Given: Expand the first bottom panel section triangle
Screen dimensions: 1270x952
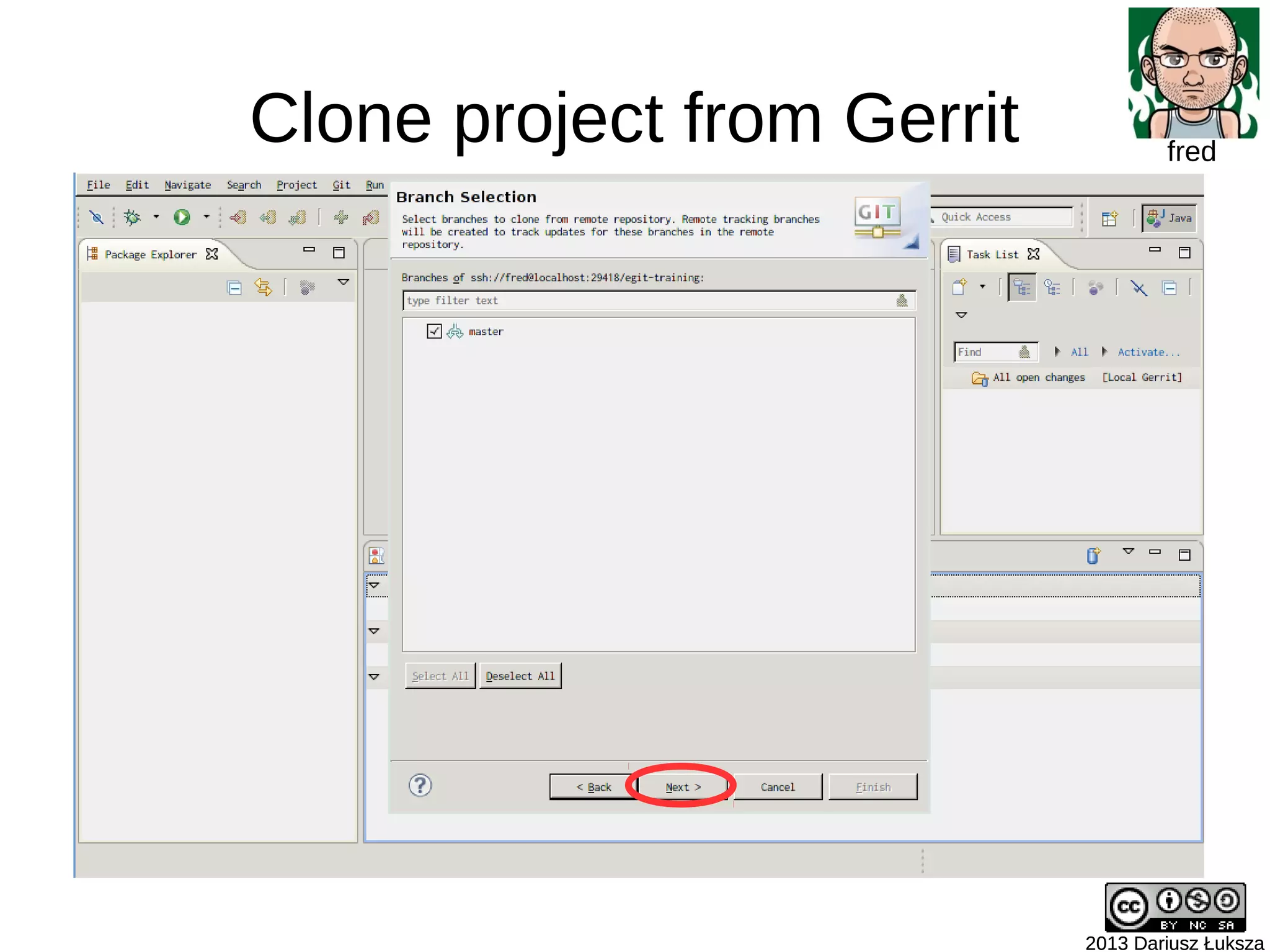Looking at the screenshot, I should pyautogui.click(x=373, y=585).
